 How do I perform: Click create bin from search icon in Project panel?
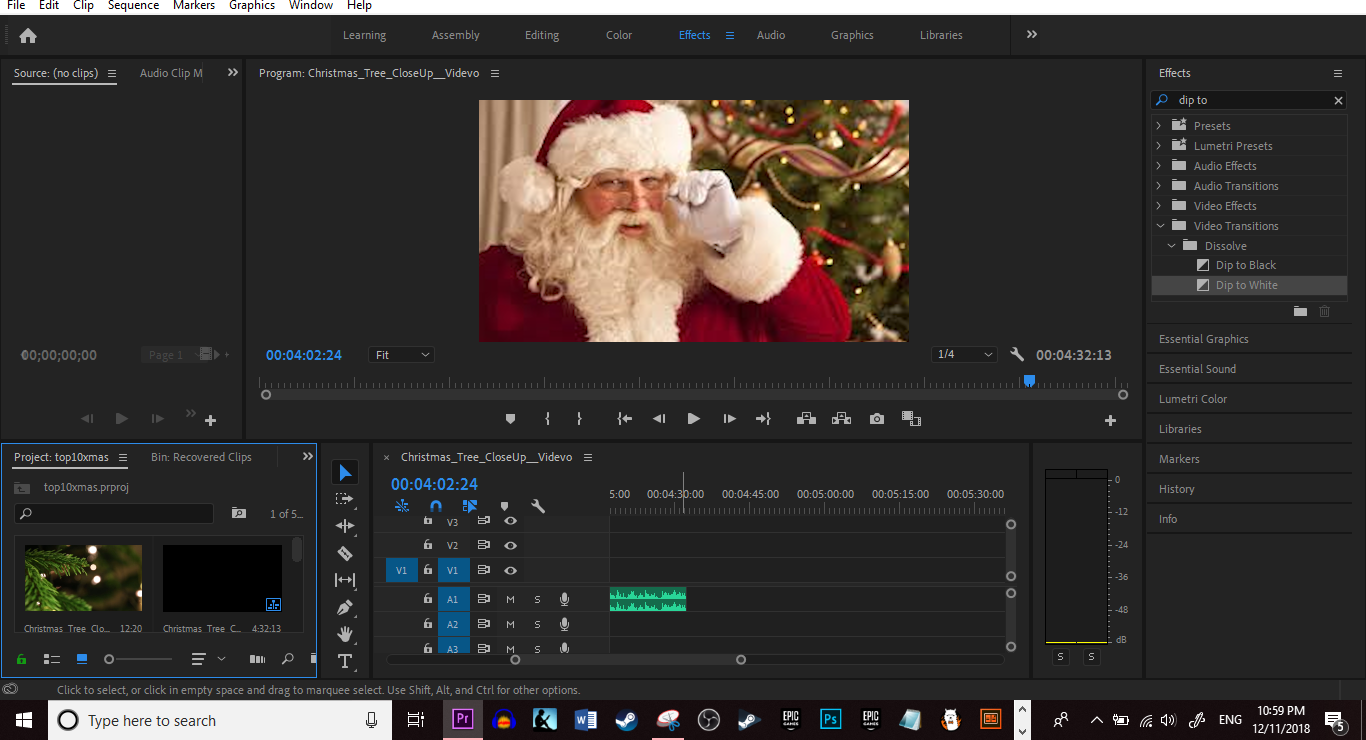point(239,513)
